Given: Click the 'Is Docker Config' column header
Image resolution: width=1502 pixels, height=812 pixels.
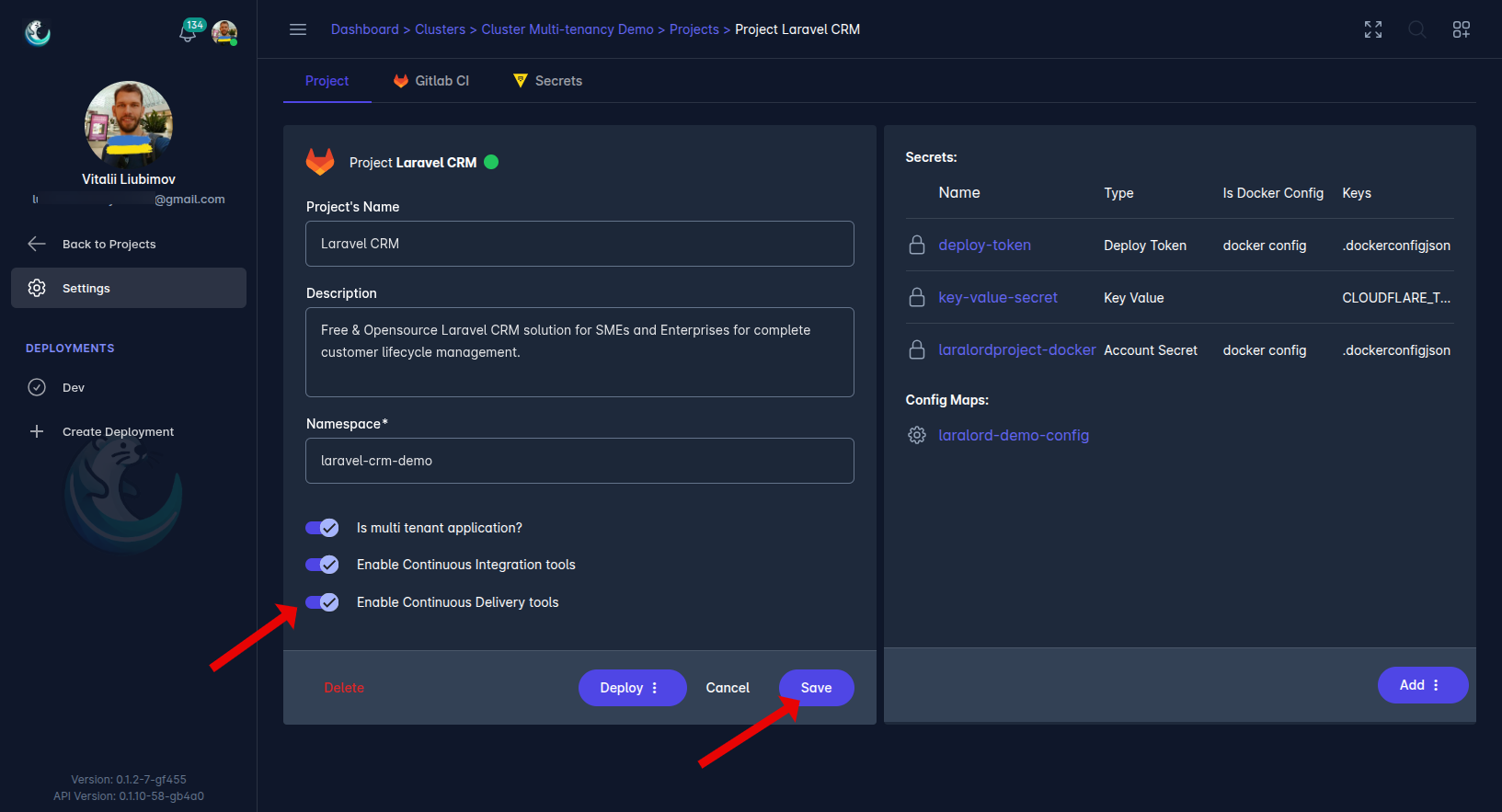Looking at the screenshot, I should pyautogui.click(x=1273, y=193).
